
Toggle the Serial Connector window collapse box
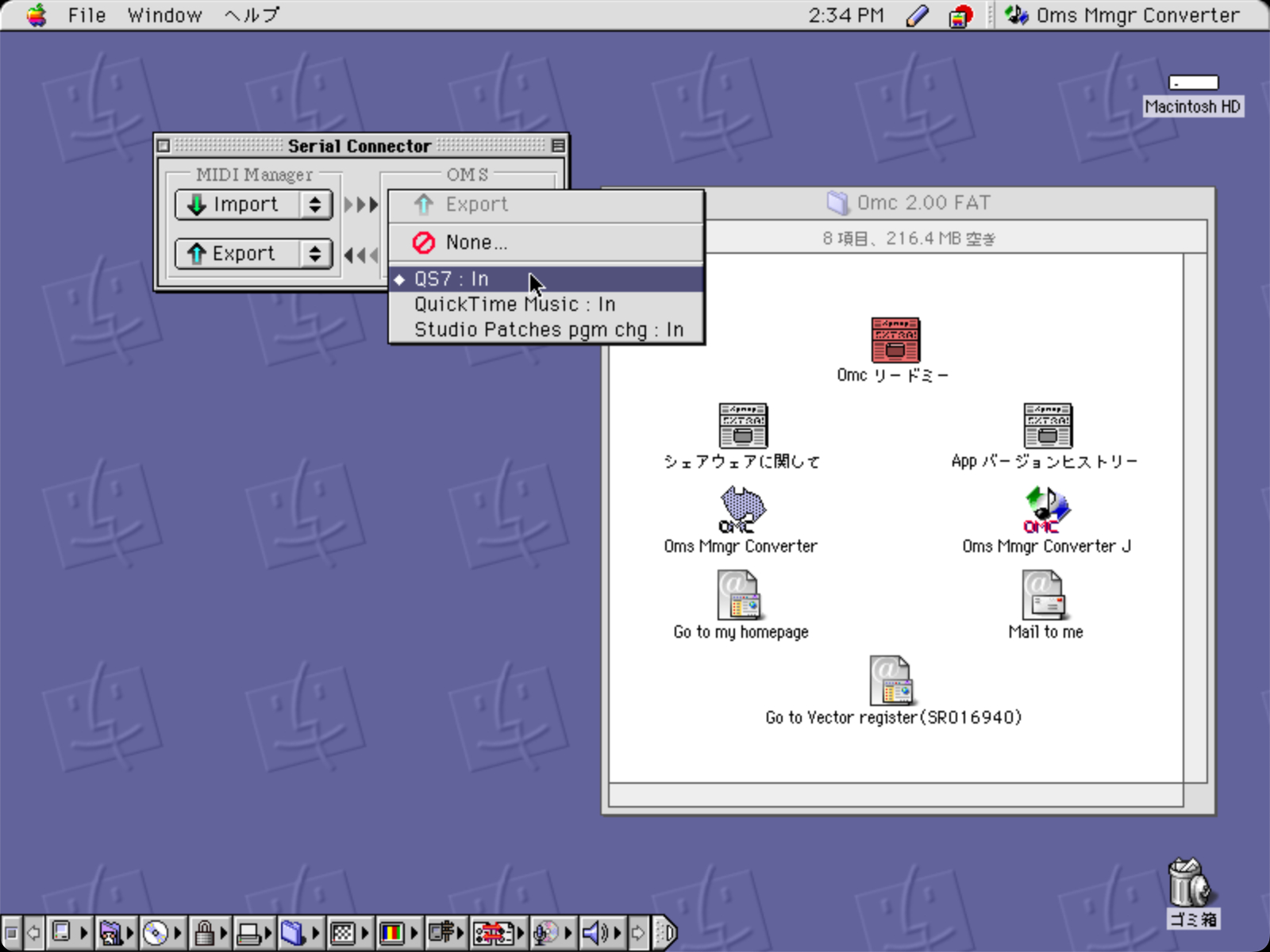(x=558, y=146)
